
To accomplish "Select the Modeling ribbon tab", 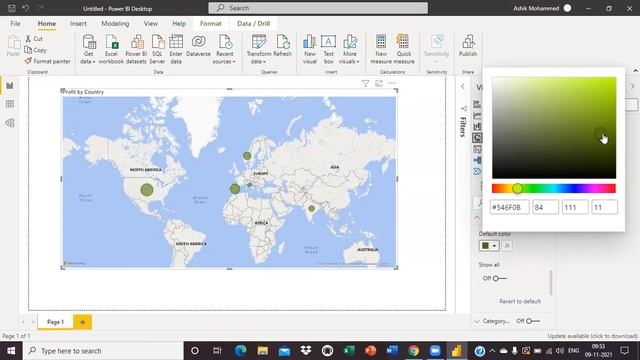I will tap(115, 24).
